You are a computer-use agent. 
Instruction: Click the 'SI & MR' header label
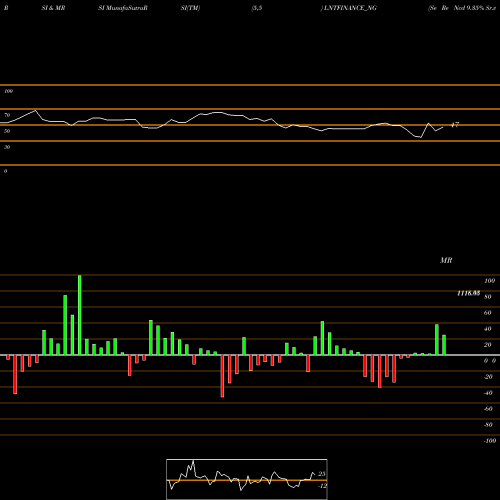[x=53, y=8]
